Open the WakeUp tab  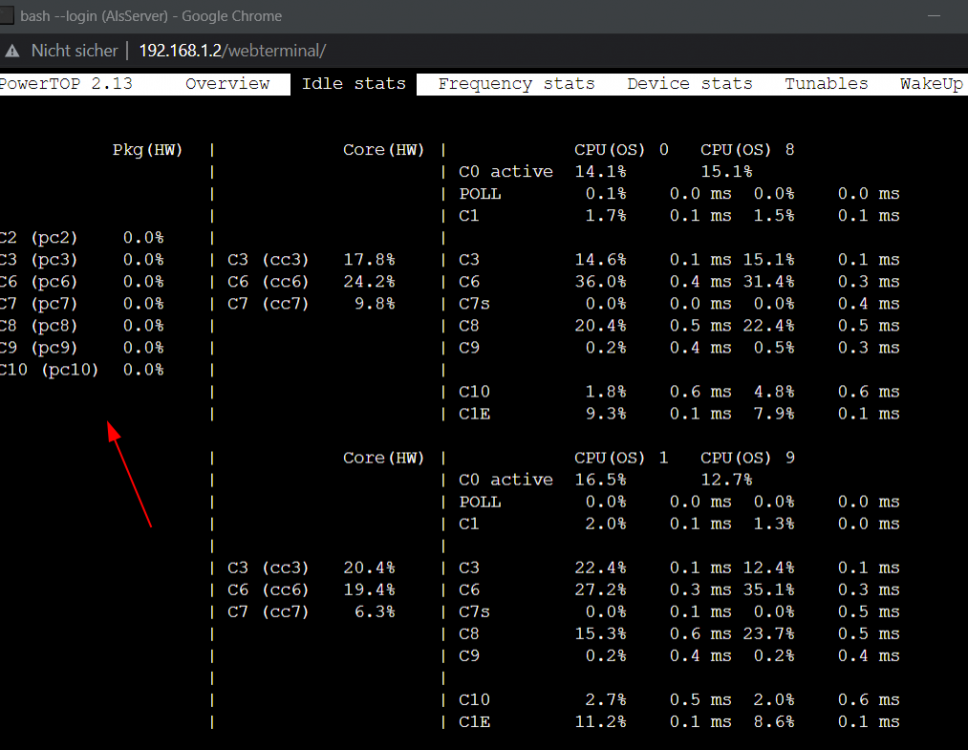932,84
